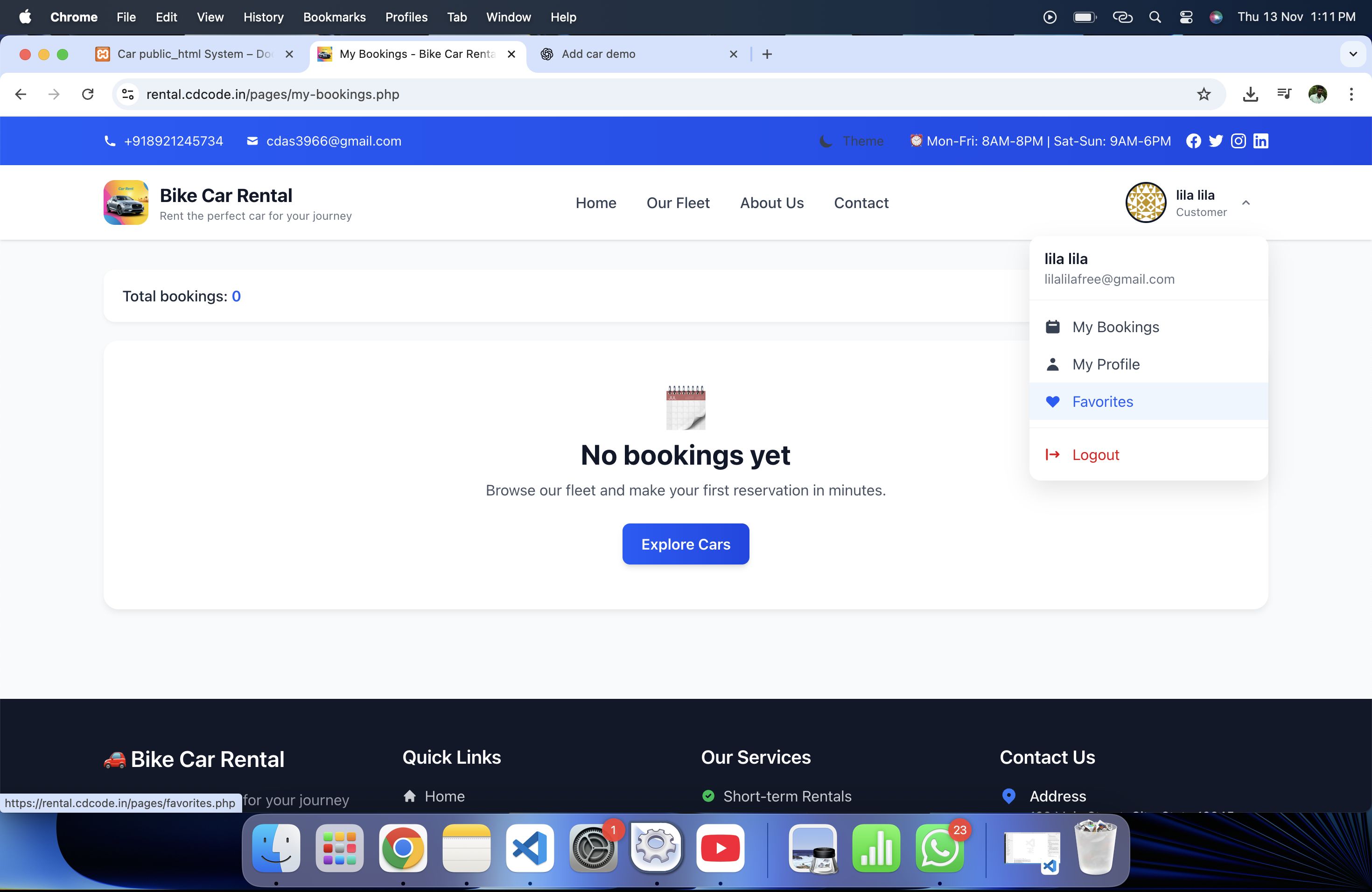Select Favorites in user dropdown

[x=1102, y=402]
